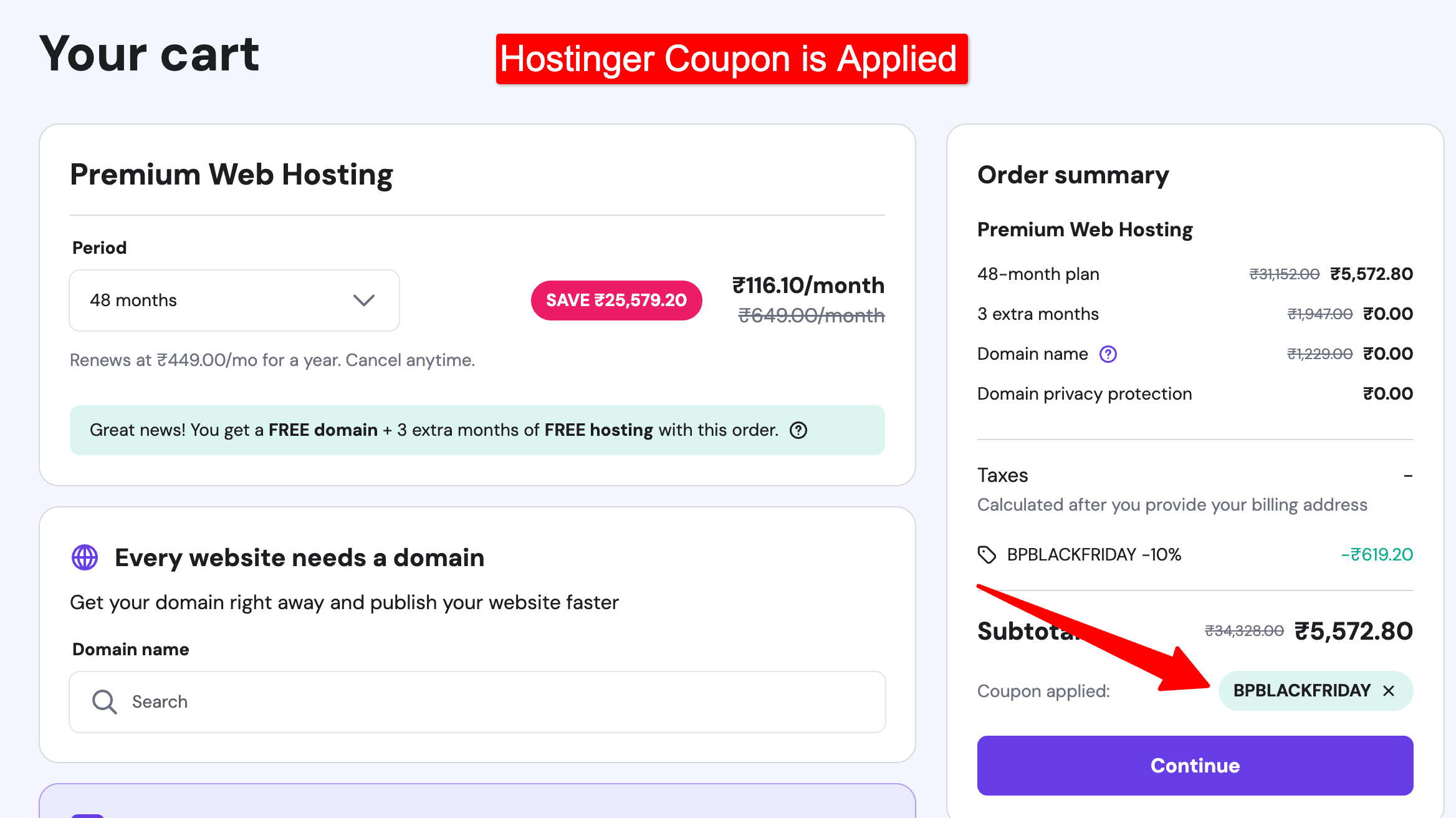Click the coupon tag icon beside BPBLACKFRIDAY -10%

tap(988, 554)
